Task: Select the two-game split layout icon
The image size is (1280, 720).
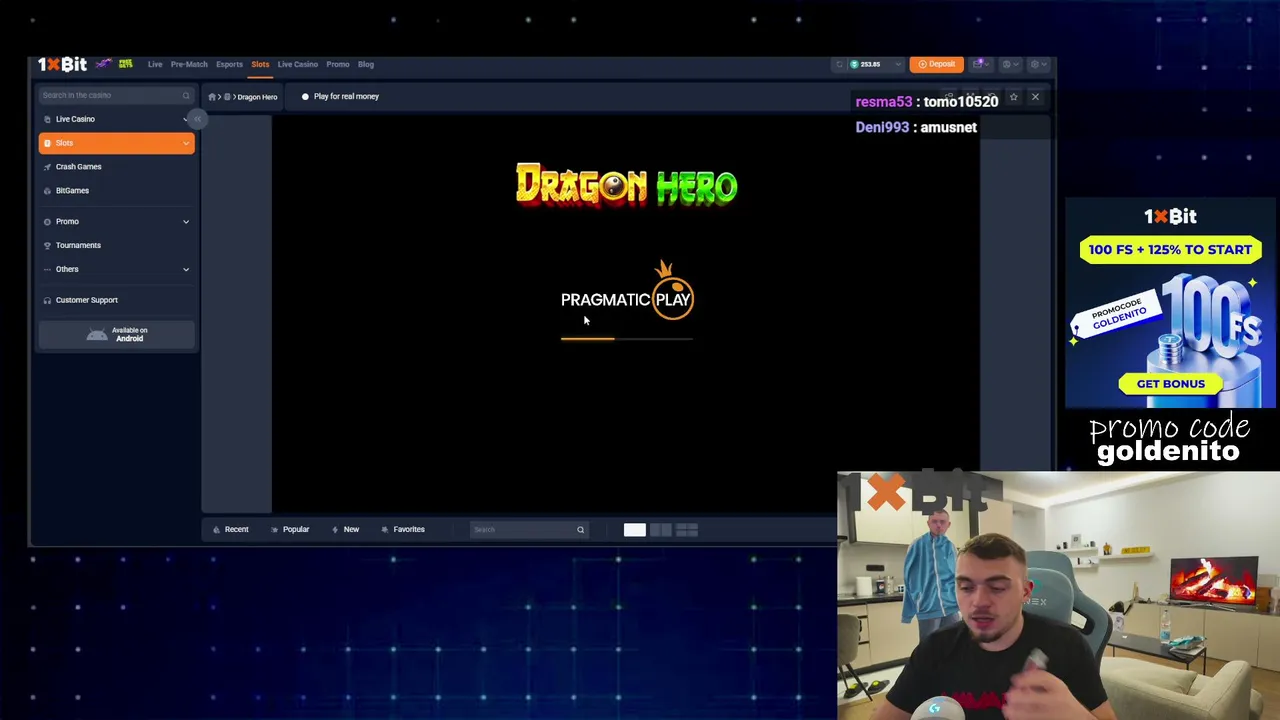Action: pyautogui.click(x=661, y=530)
